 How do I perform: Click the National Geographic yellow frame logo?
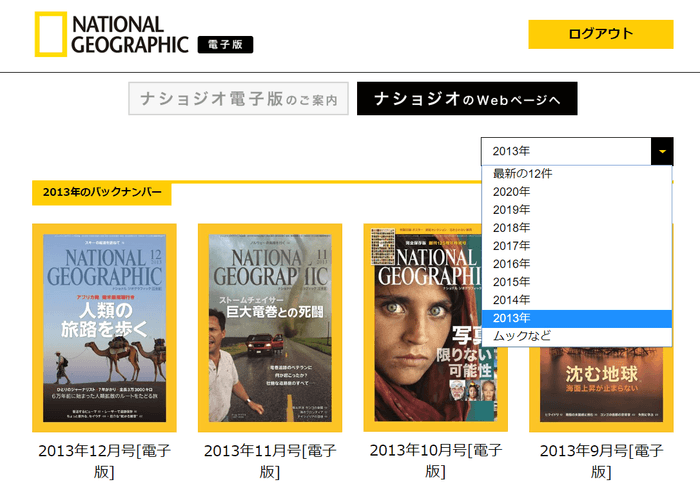pos(51,34)
